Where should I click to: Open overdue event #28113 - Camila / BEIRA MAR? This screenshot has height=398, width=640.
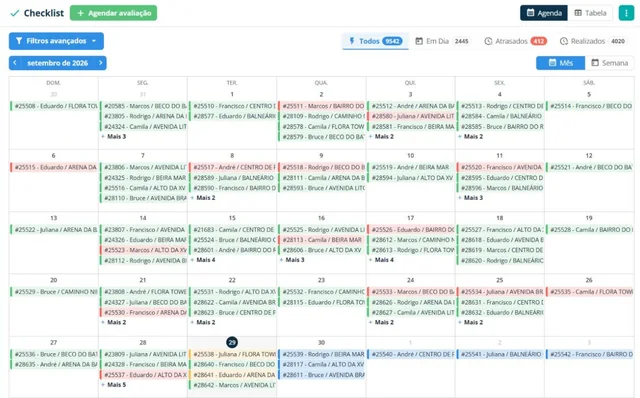[321, 240]
